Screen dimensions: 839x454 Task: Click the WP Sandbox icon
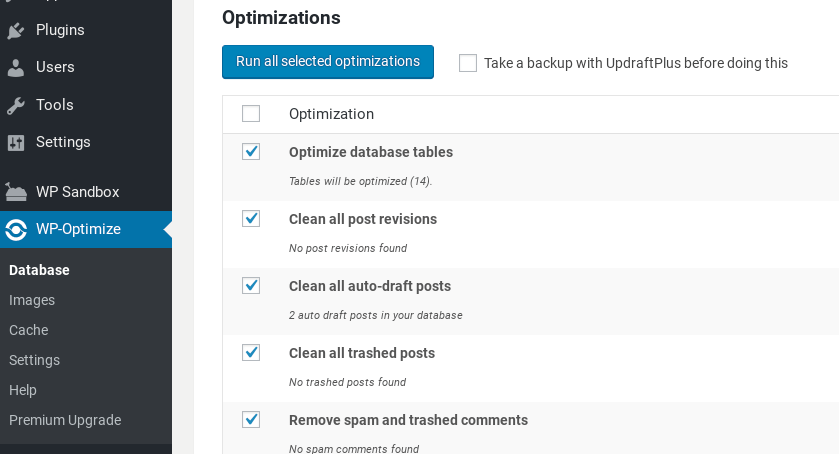tap(16, 192)
